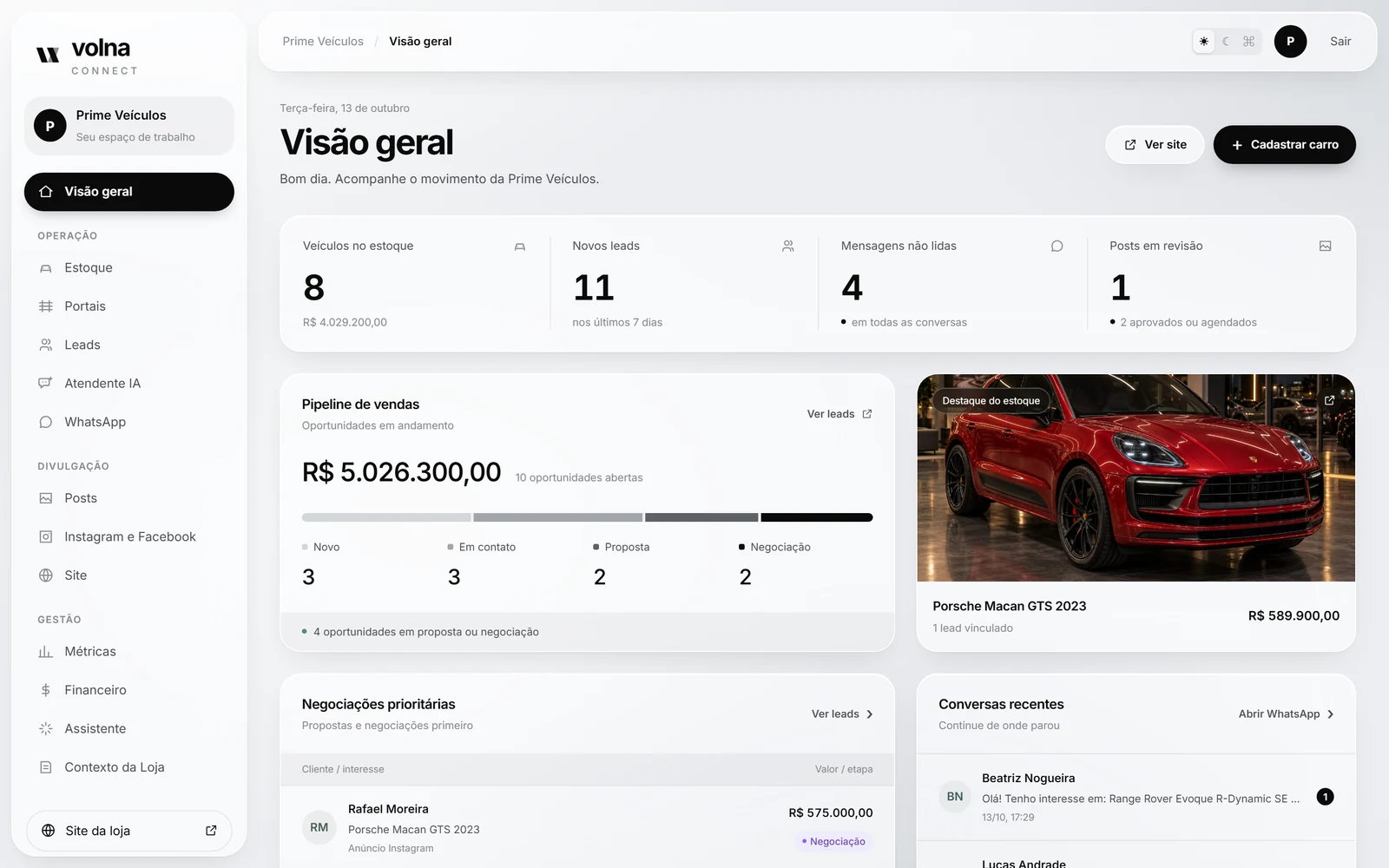This screenshot has width=1389, height=868.
Task: Switch to dark theme moon icon
Action: (x=1226, y=42)
